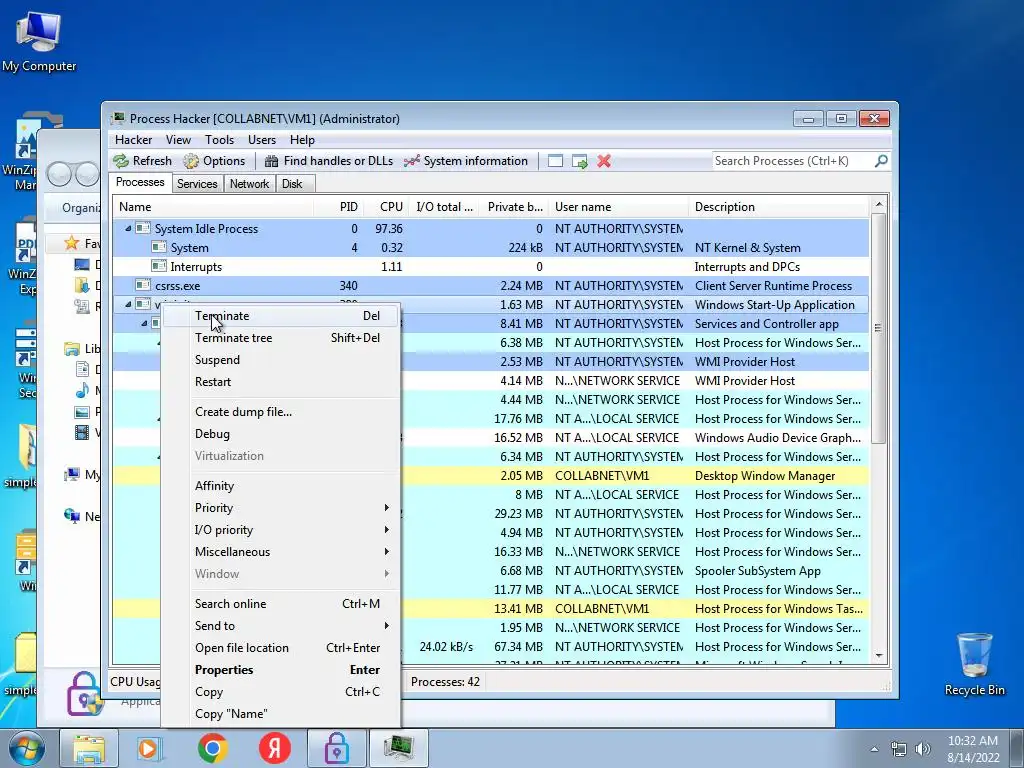Click Create dump file... entry

click(281, 411)
